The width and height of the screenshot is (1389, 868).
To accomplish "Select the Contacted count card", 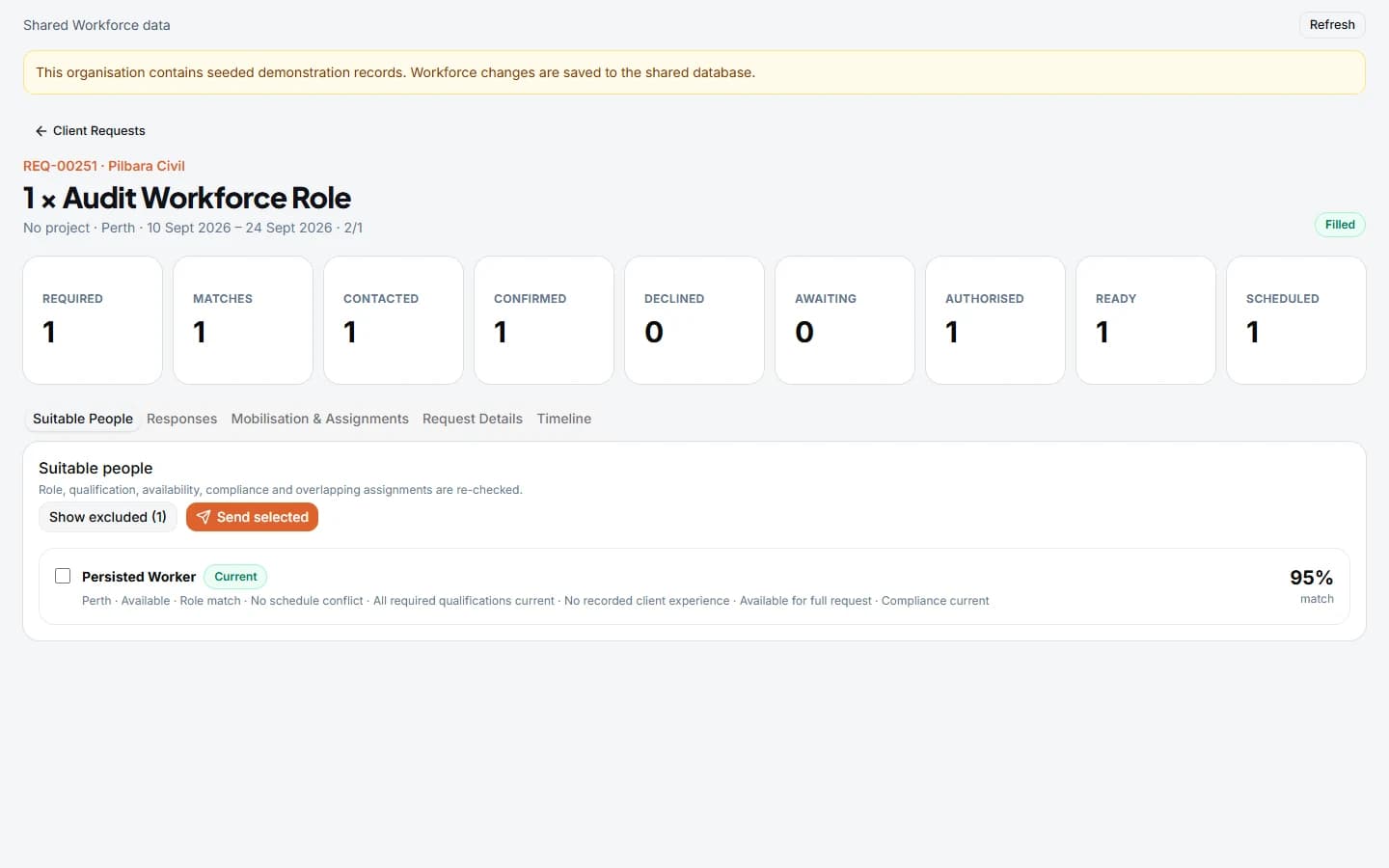I will (394, 320).
